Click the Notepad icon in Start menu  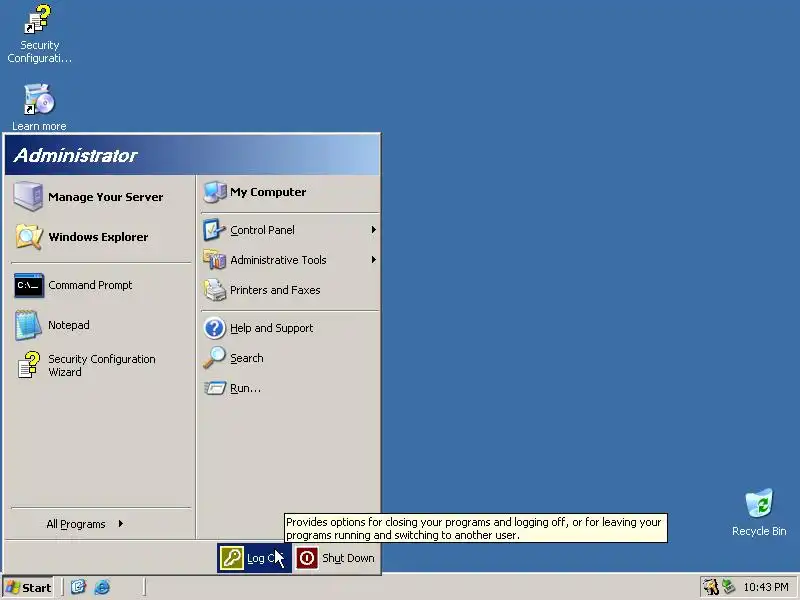(x=29, y=325)
